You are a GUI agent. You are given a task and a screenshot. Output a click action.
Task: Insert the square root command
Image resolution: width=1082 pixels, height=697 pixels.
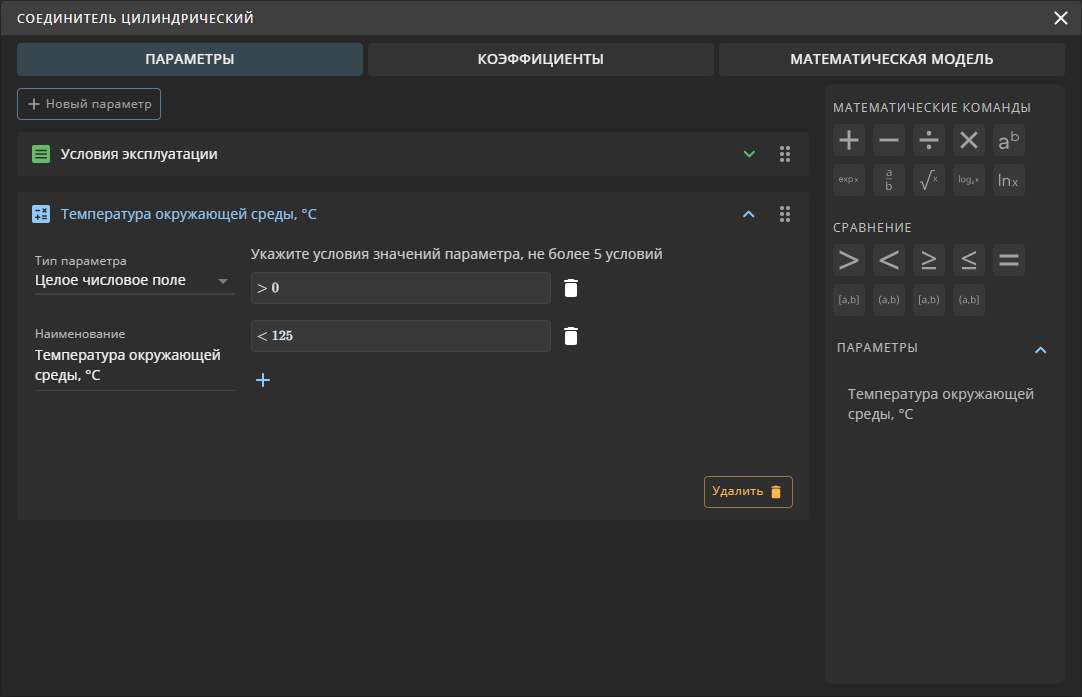929,180
